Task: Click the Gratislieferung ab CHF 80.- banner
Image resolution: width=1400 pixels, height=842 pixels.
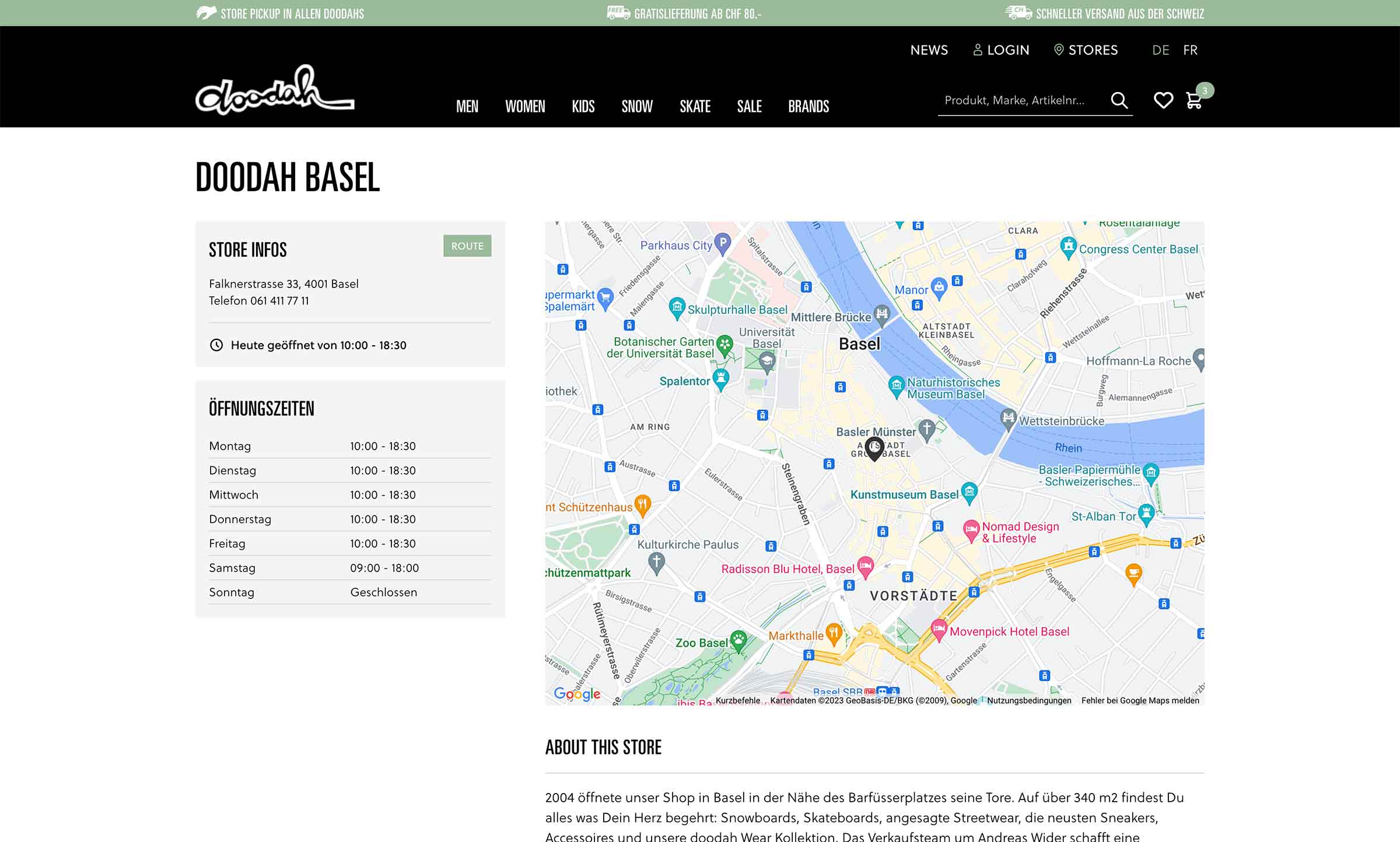Action: click(684, 13)
